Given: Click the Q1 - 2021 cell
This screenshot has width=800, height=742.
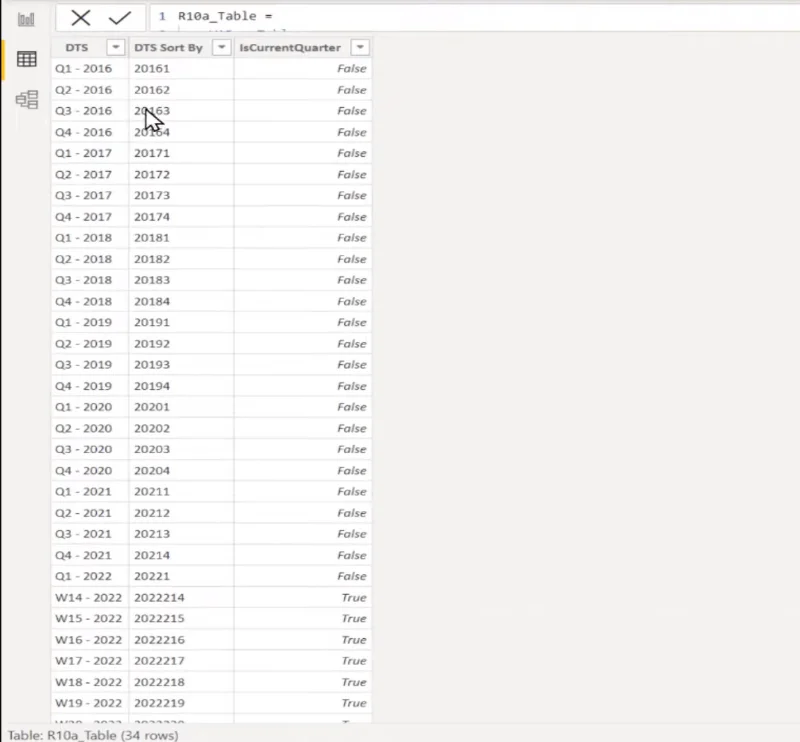Looking at the screenshot, I should 90,492.
